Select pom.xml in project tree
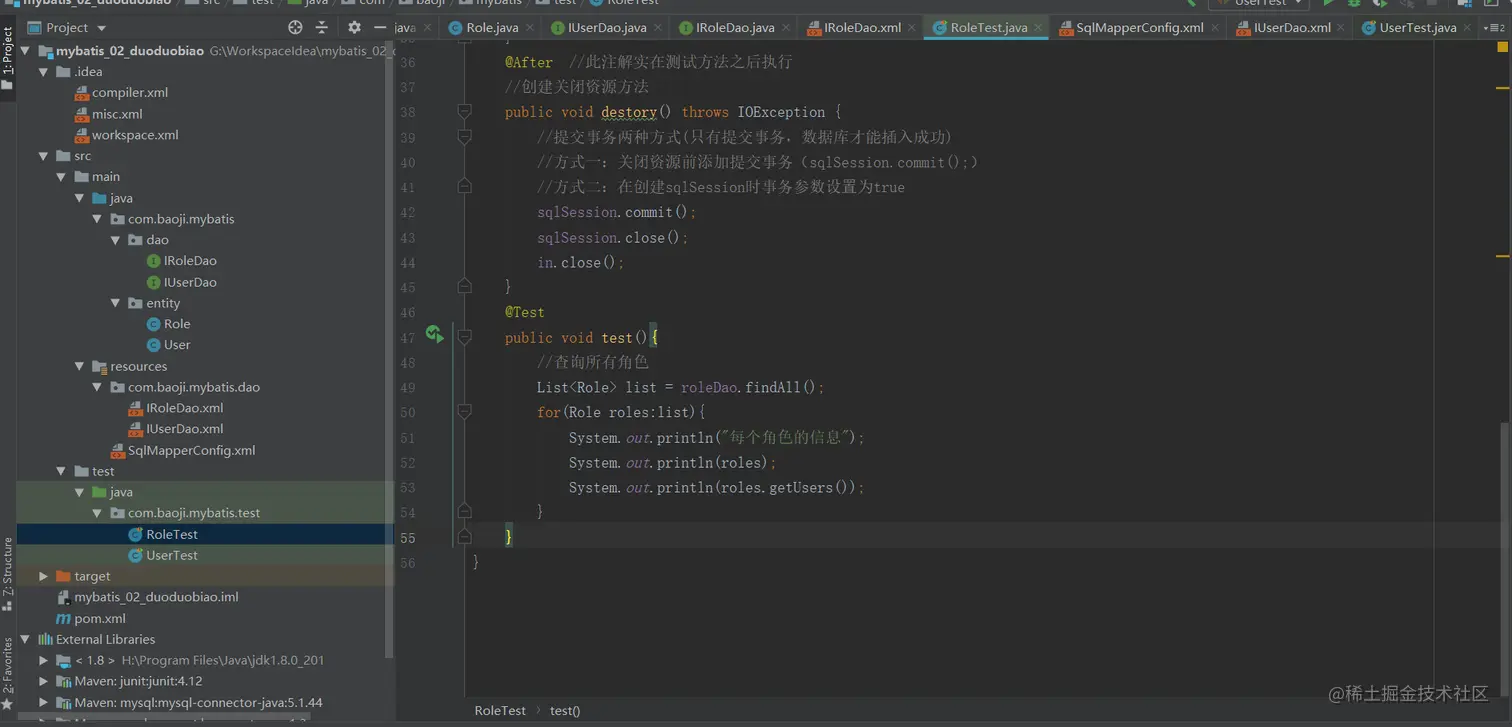1512x727 pixels. [x=91, y=618]
